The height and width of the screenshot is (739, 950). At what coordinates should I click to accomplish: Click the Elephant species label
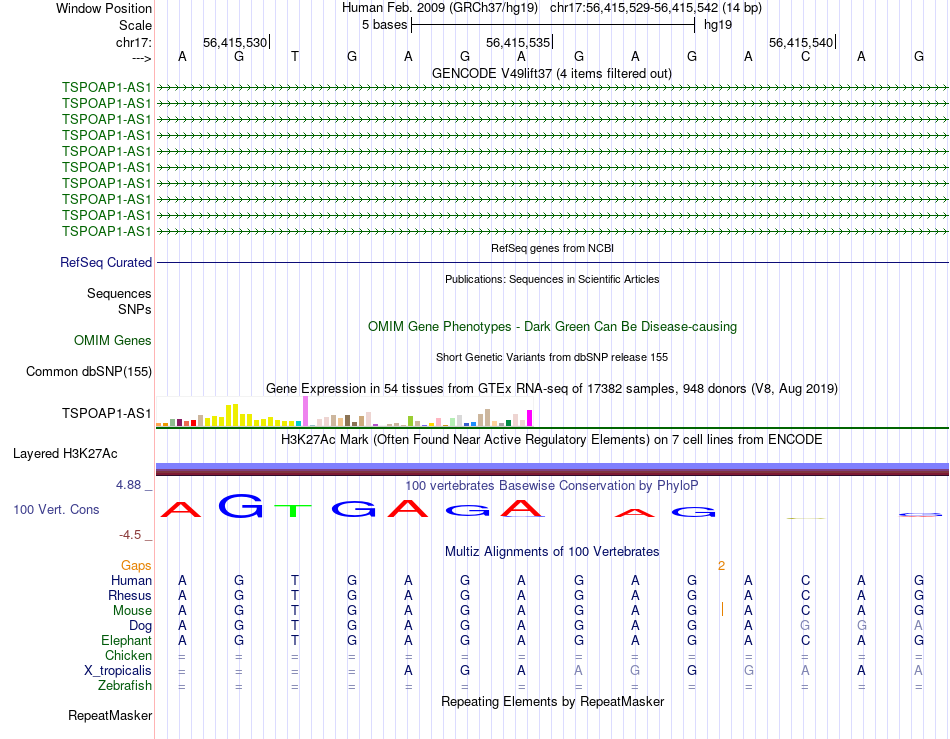point(126,640)
